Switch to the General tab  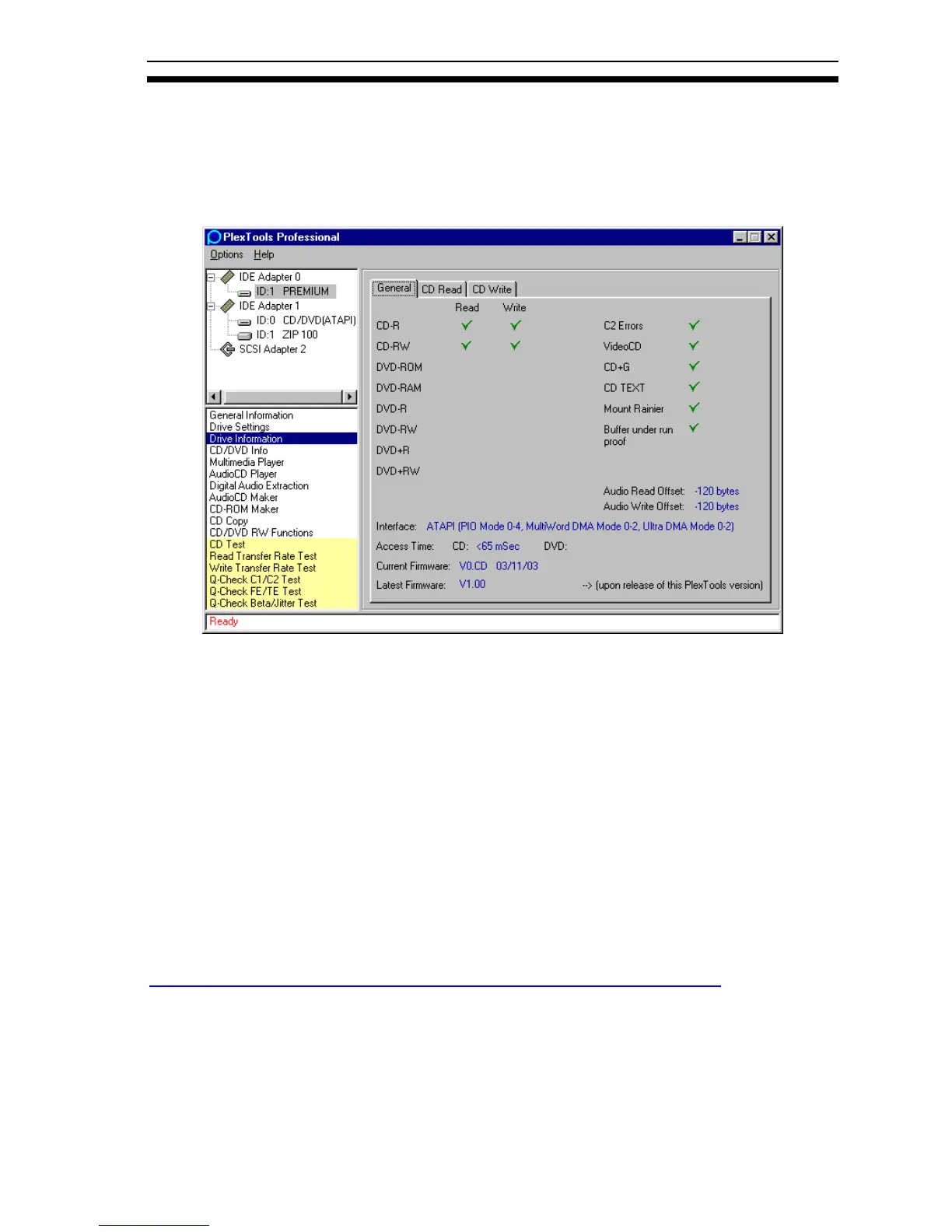[x=394, y=288]
